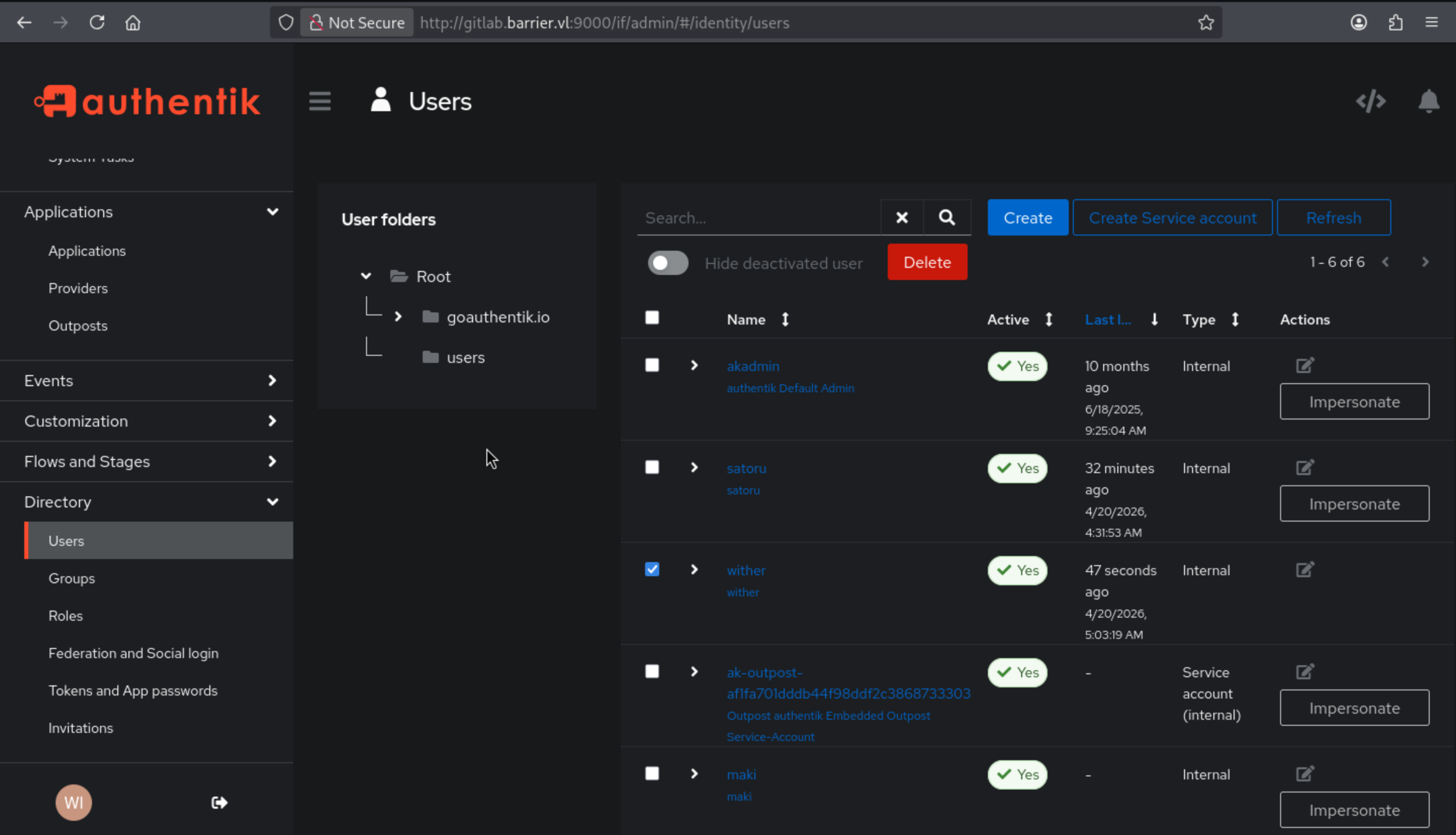This screenshot has width=1456, height=835.
Task: Clear search with the X icon
Action: click(901, 217)
